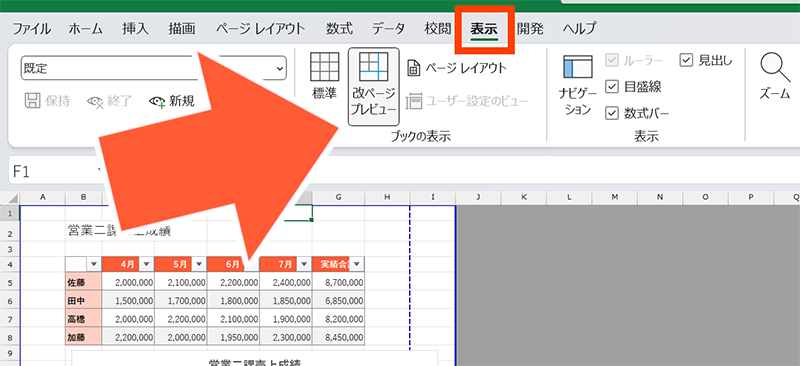Open filter dropdown for 7月 column
800x366 pixels.
coord(304,264)
